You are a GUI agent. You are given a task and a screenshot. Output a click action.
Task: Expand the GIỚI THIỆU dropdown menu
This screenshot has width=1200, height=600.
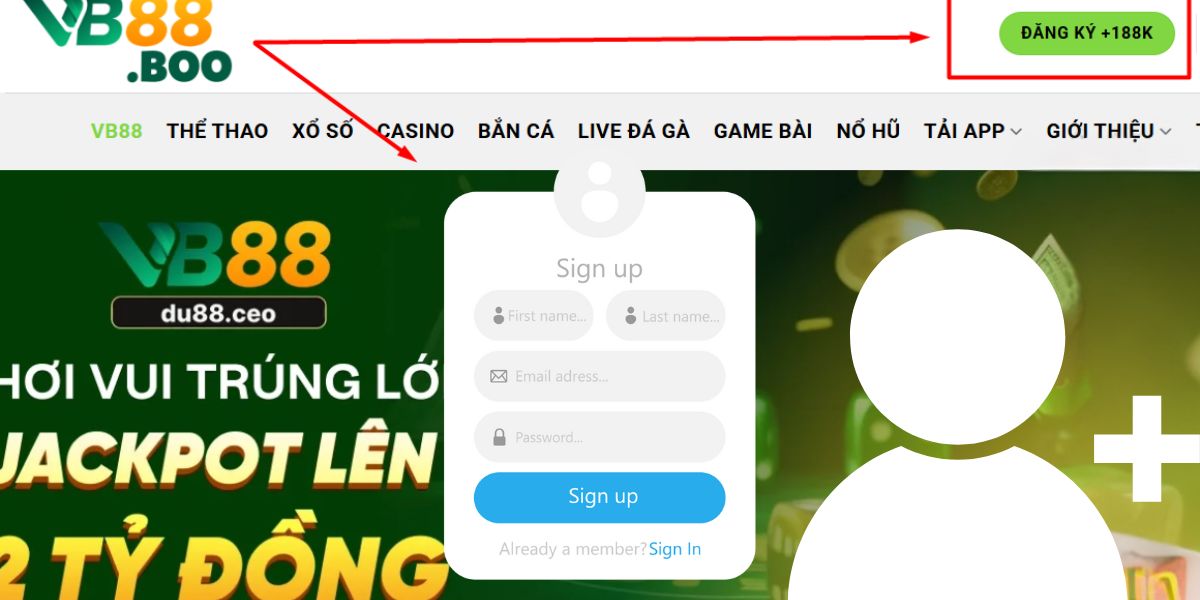1109,131
